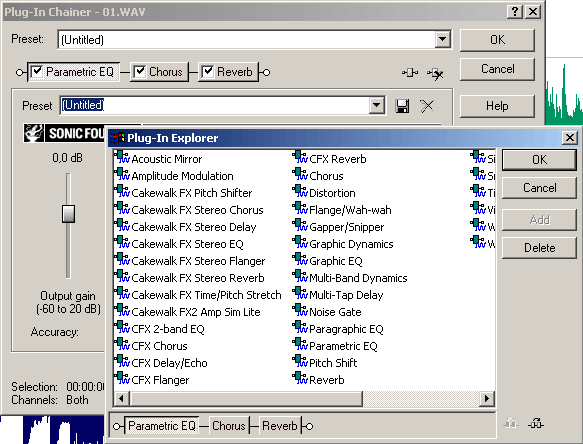Viewport: 583px width, 444px height.
Task: Toggle the Chorus checkbox in the chain
Action: (x=139, y=71)
